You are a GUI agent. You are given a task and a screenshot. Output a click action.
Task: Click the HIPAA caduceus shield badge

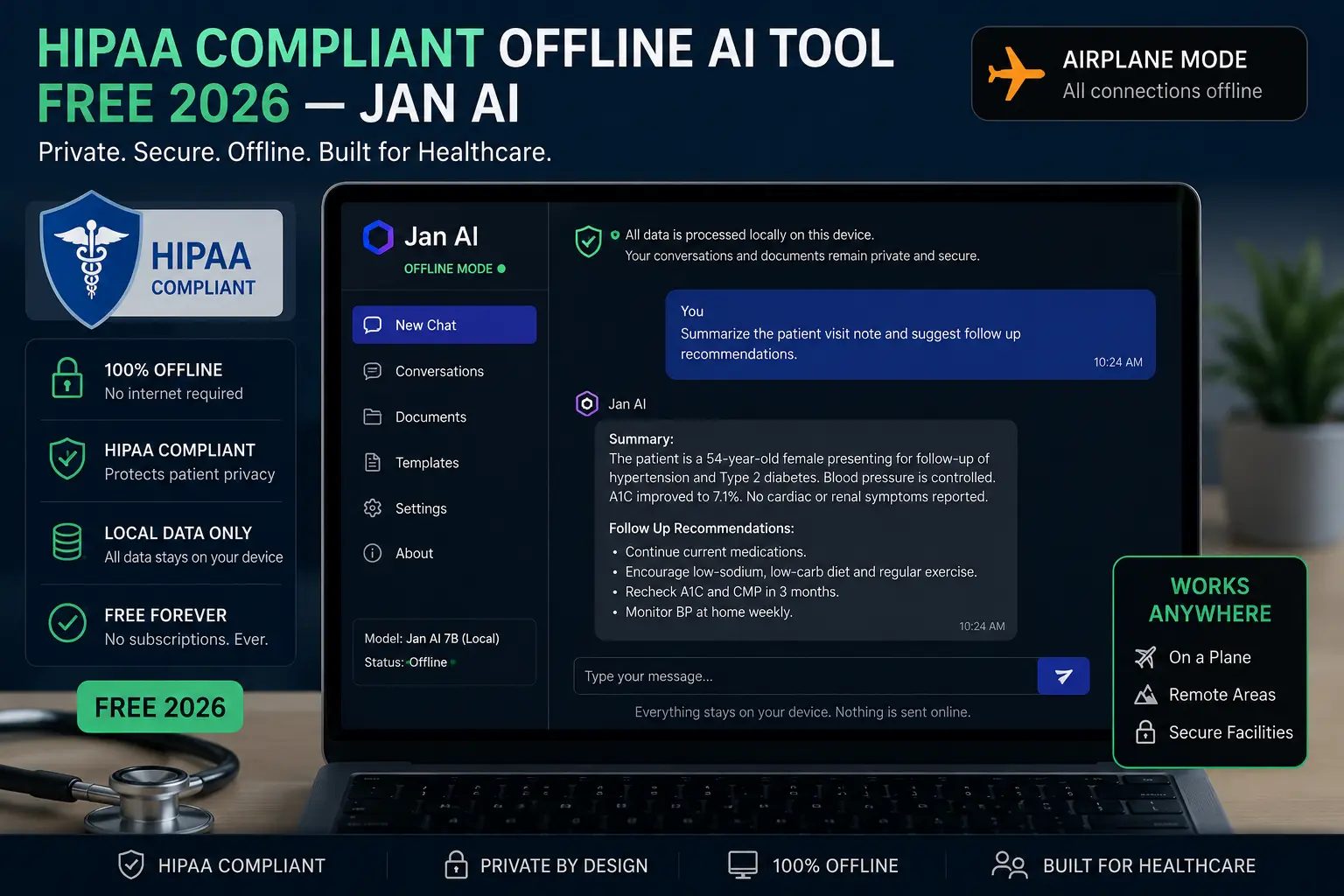[x=91, y=259]
